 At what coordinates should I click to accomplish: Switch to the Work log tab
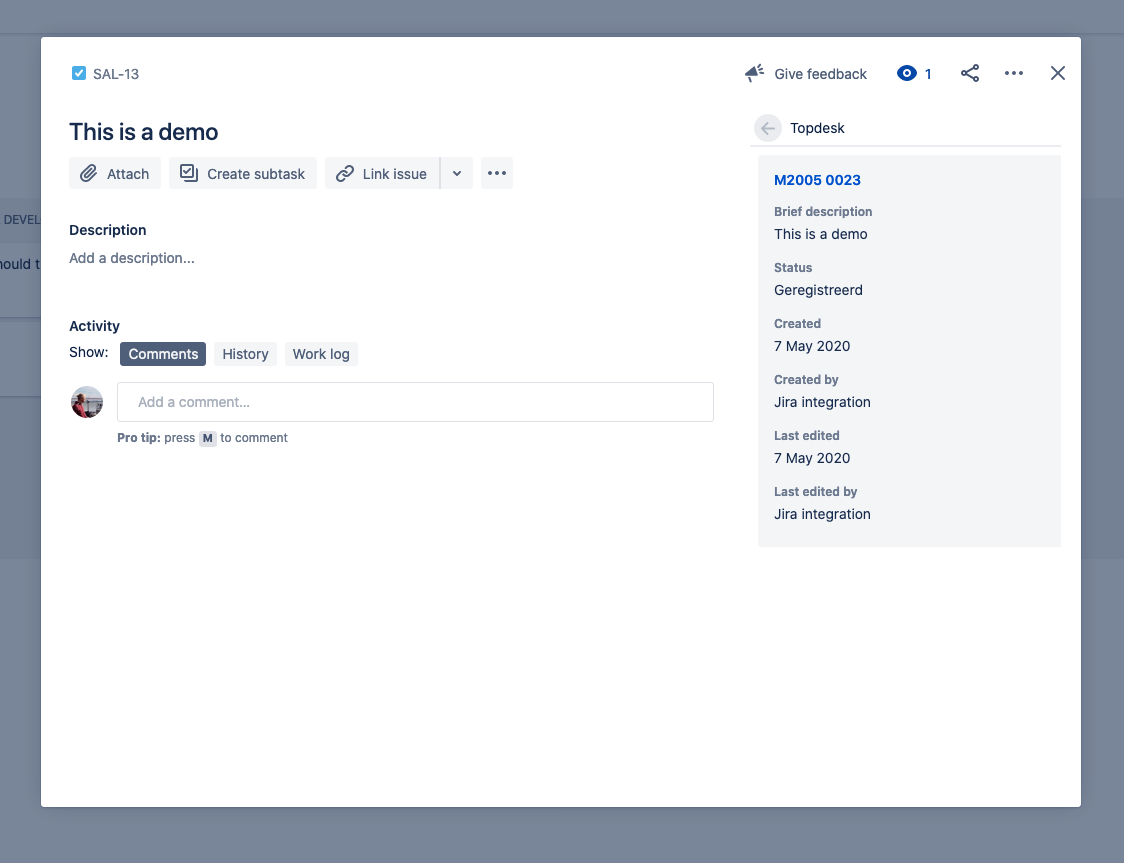click(x=321, y=354)
